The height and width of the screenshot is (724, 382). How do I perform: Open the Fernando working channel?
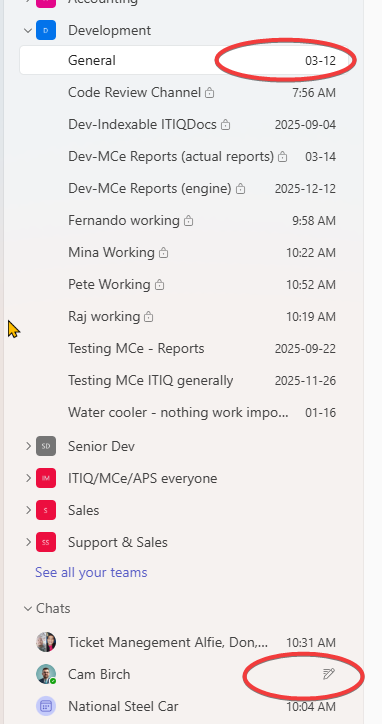(124, 221)
